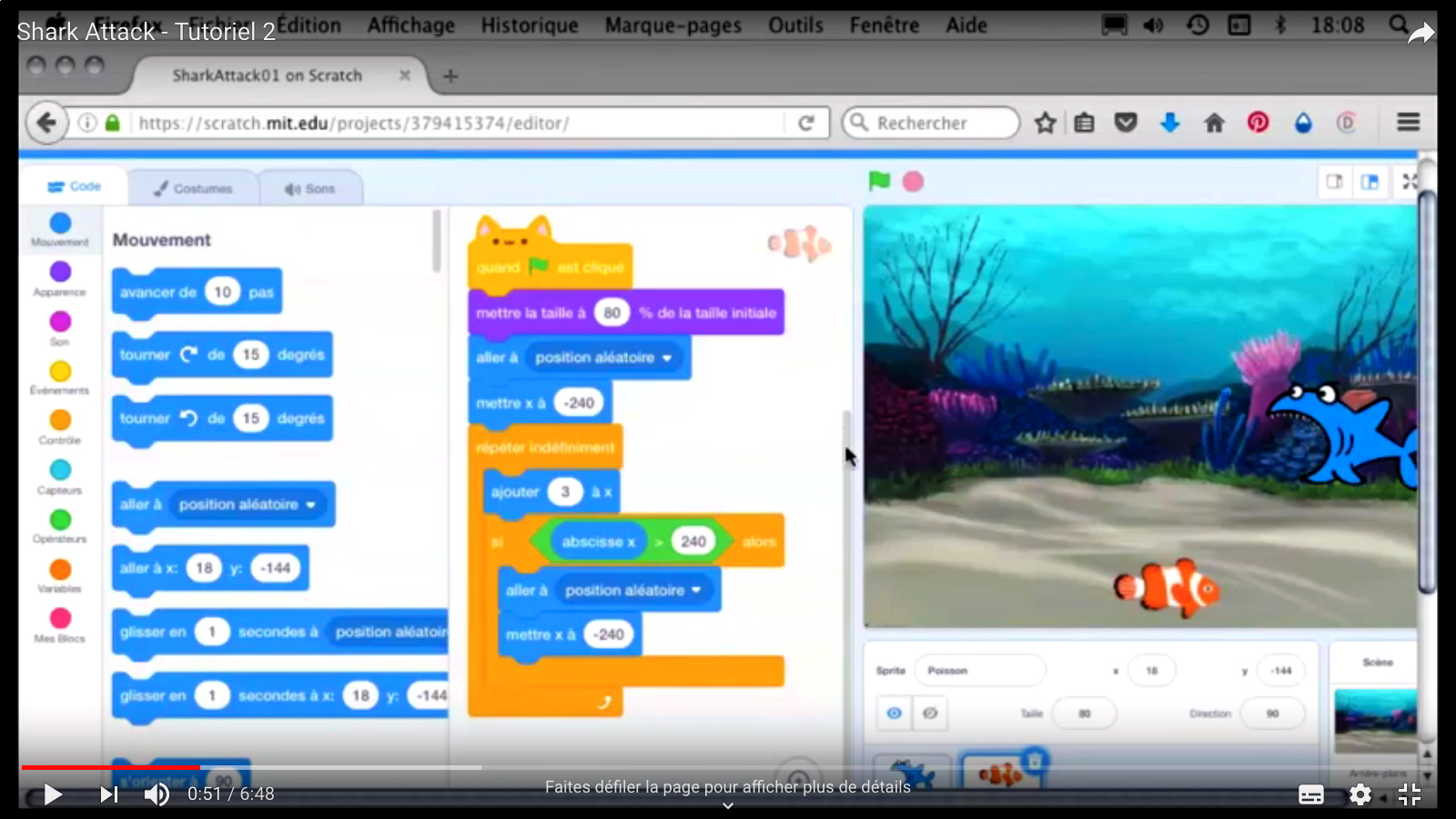Viewport: 1456px width, 819px height.
Task: Open the Firefox downloads arrow
Action: point(1170,123)
